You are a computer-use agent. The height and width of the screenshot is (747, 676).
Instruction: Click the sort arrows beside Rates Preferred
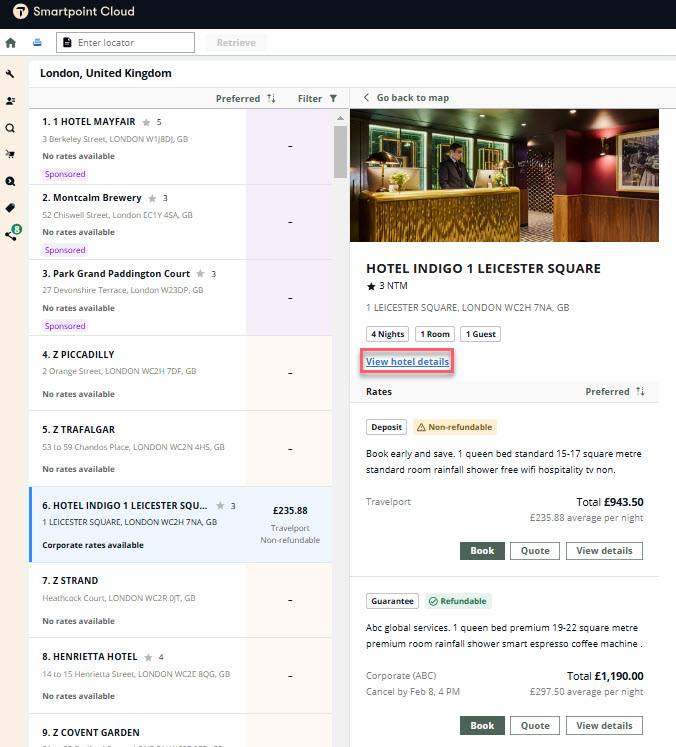pos(640,392)
